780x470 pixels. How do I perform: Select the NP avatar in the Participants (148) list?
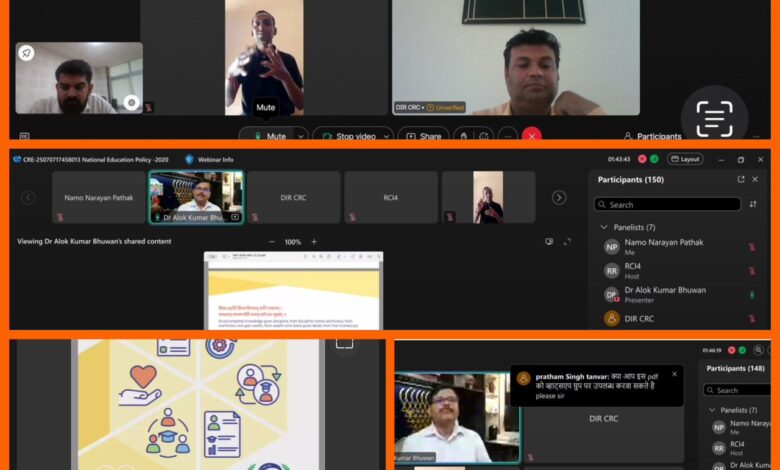pyautogui.click(x=719, y=427)
